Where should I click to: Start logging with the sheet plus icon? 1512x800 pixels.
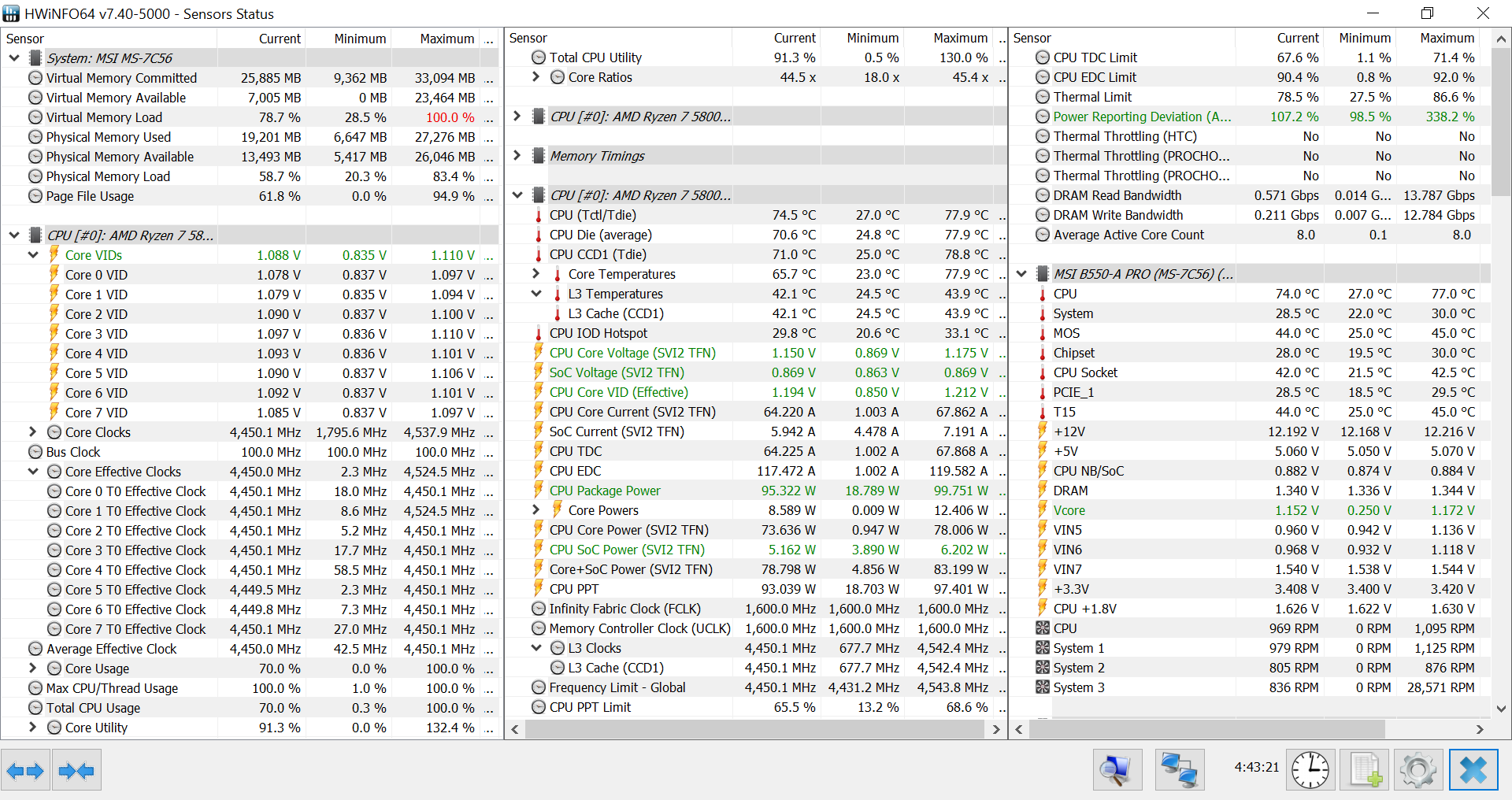[x=1366, y=770]
